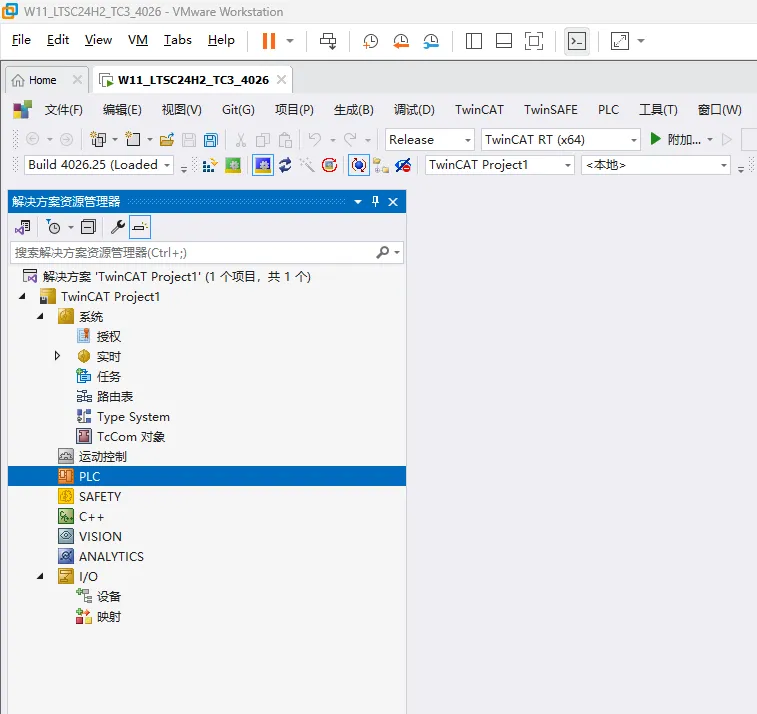Screen dimensions: 757x714
Task: Click the Show Sub Items crossed-eye icon
Action: point(403,166)
